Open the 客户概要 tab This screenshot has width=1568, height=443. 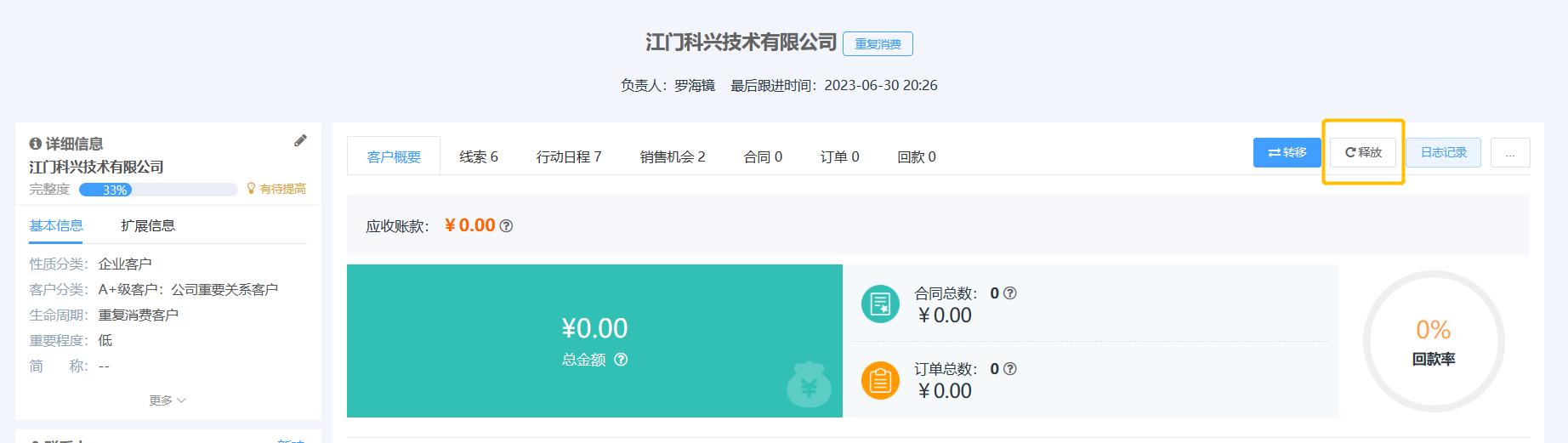(x=394, y=156)
